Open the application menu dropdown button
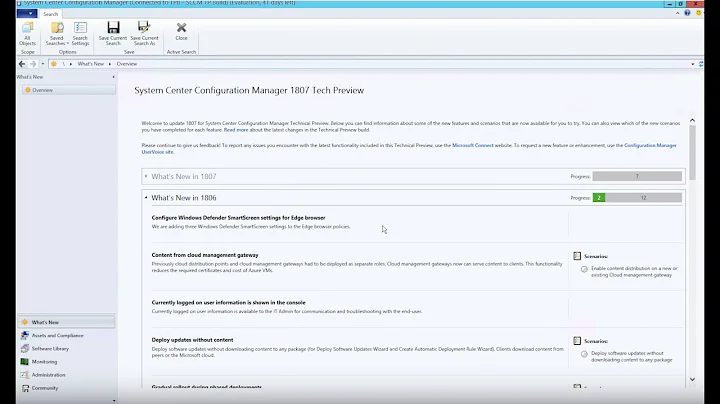The height and width of the screenshot is (404, 720). coord(27,14)
